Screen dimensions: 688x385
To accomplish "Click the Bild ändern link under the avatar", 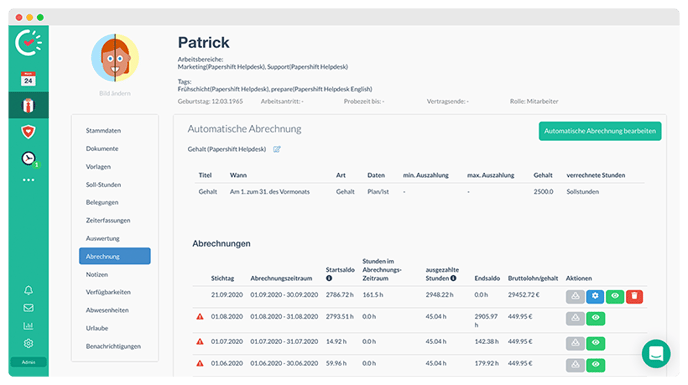I will pyautogui.click(x=115, y=93).
